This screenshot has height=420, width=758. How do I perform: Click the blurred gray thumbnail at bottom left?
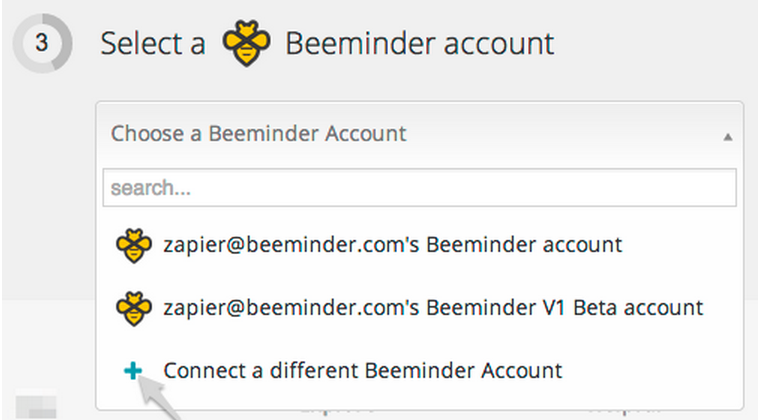tap(36, 404)
